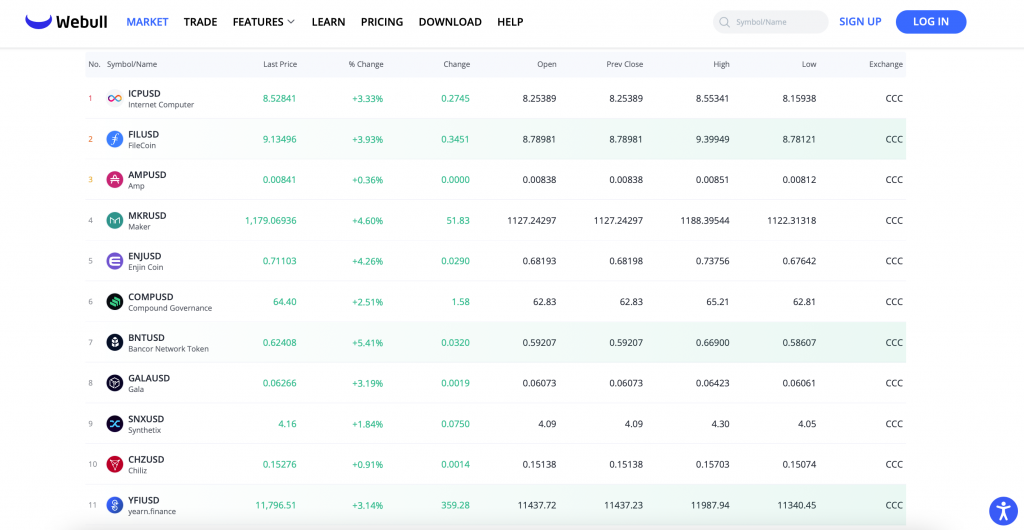Click GALAUSD open value 0.06073
The height and width of the screenshot is (530, 1024).
539,383
